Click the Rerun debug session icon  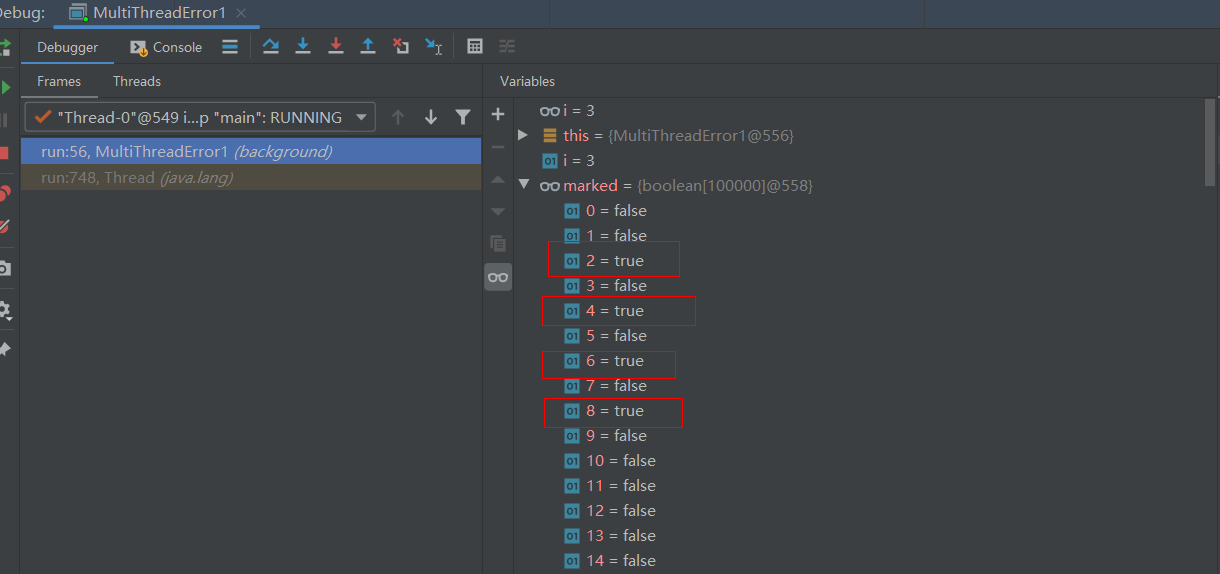4,47
